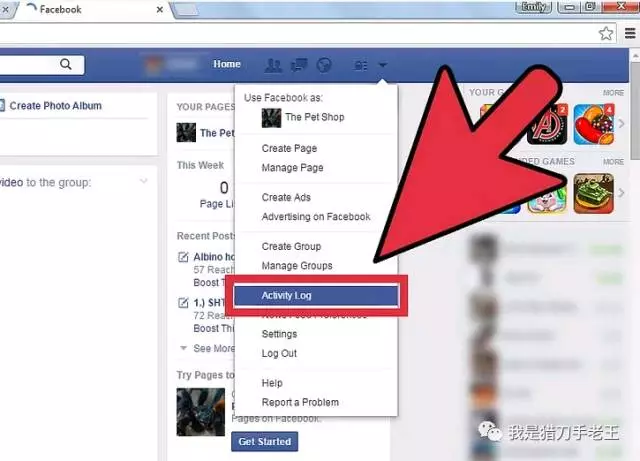
Task: Open Chrome hamburger menu
Action: [x=630, y=33]
